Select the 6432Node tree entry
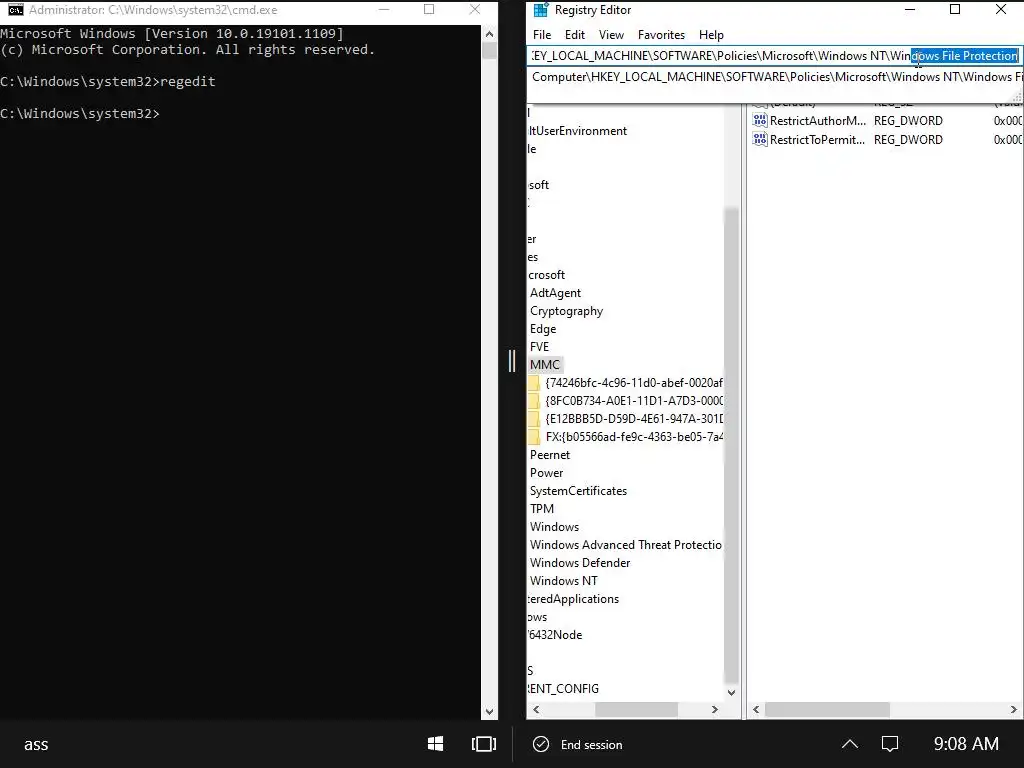The height and width of the screenshot is (768, 1024). (x=555, y=635)
